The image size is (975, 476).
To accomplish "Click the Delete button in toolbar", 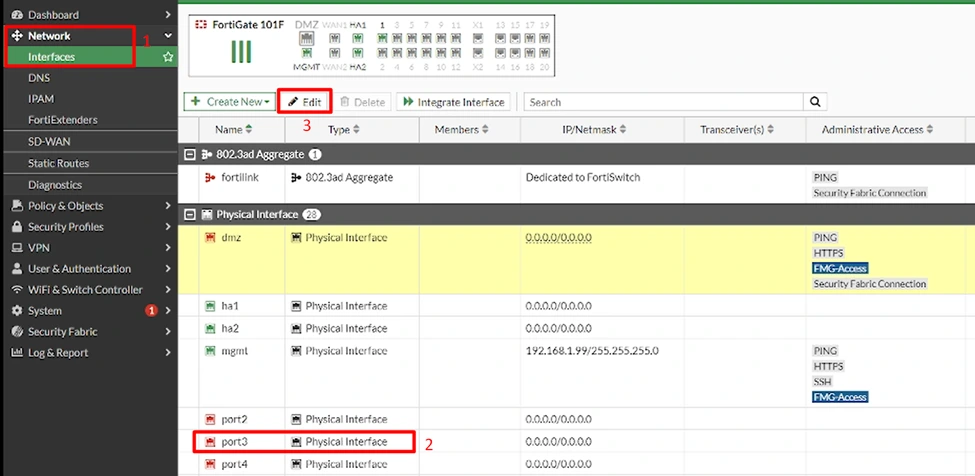I will [x=363, y=102].
